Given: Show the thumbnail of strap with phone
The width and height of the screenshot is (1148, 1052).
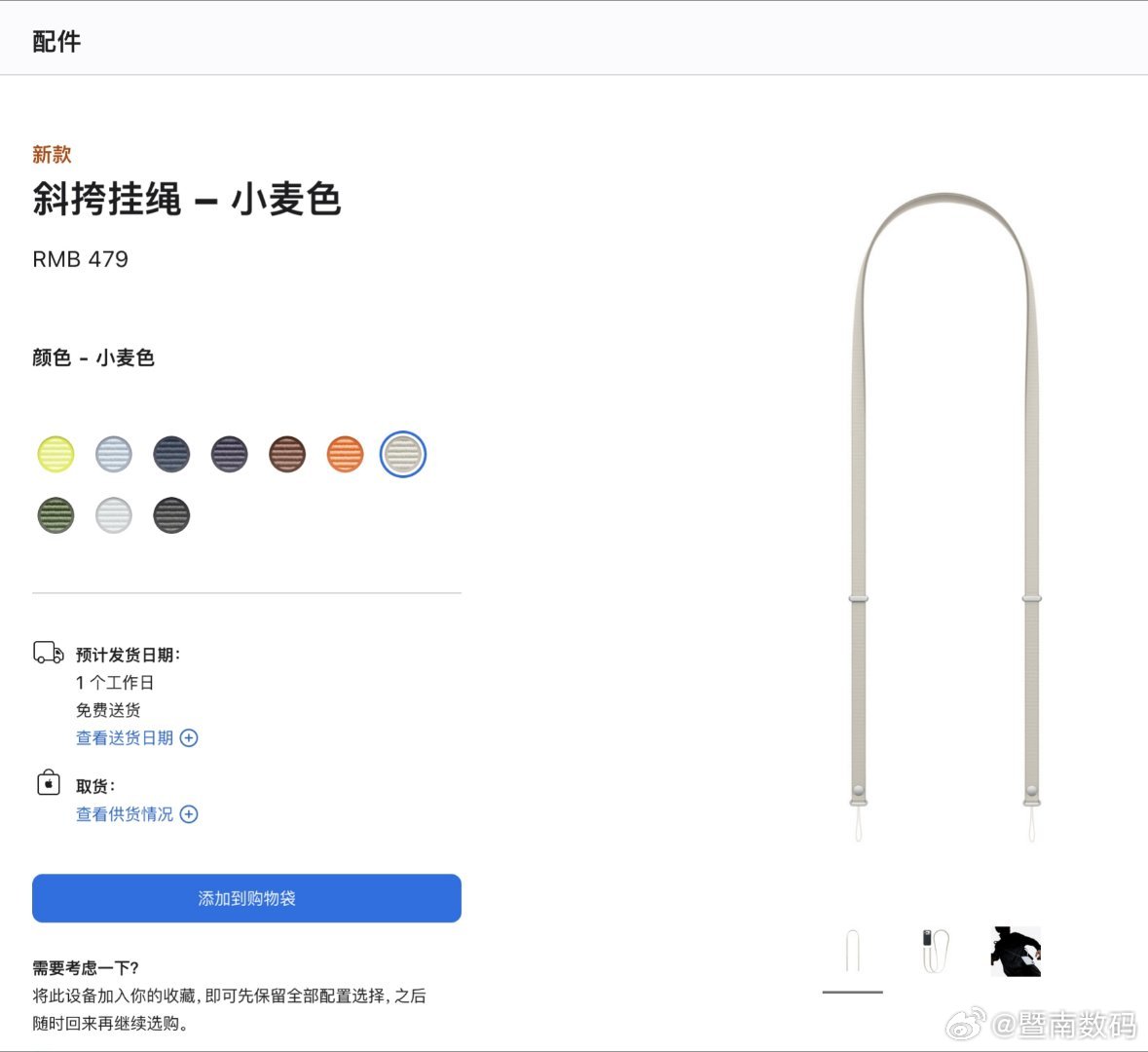Looking at the screenshot, I should [935, 951].
